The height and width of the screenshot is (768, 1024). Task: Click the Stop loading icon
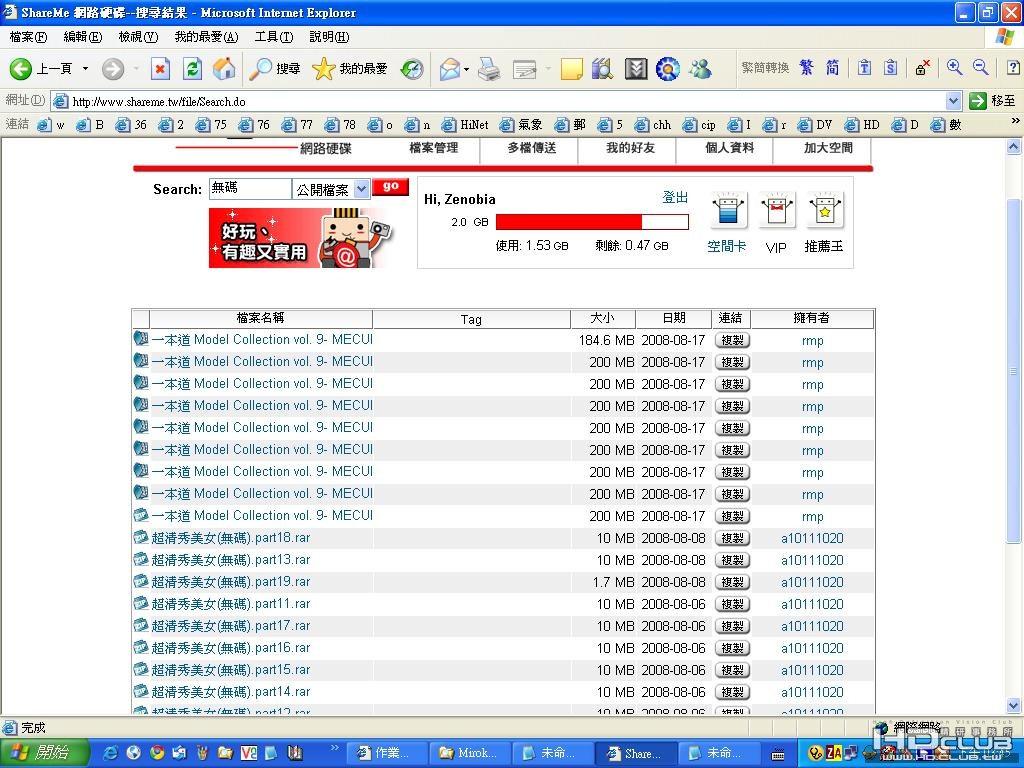pyautogui.click(x=160, y=69)
